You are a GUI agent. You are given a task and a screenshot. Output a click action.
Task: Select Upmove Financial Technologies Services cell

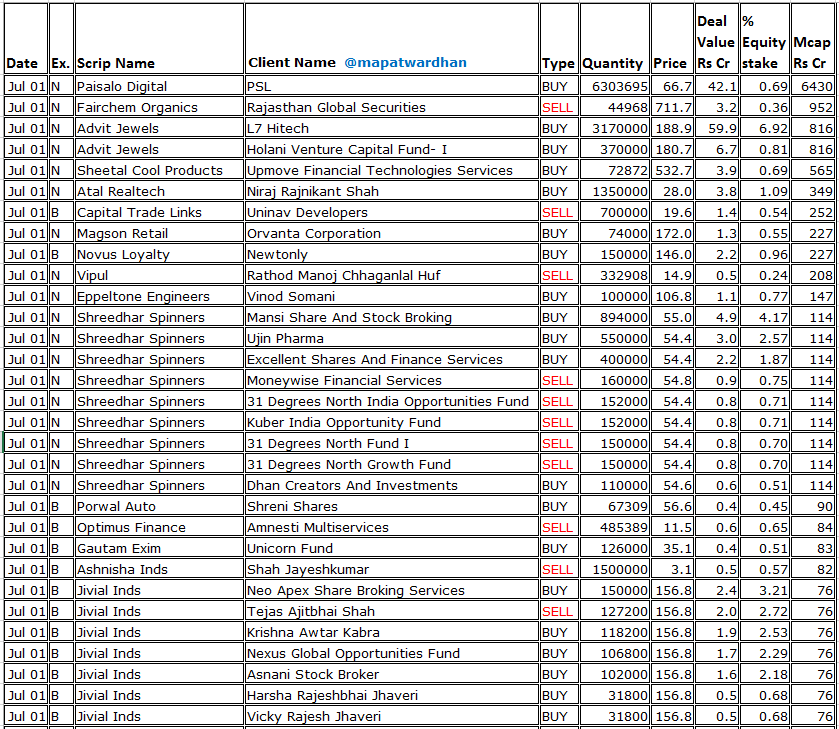point(392,170)
